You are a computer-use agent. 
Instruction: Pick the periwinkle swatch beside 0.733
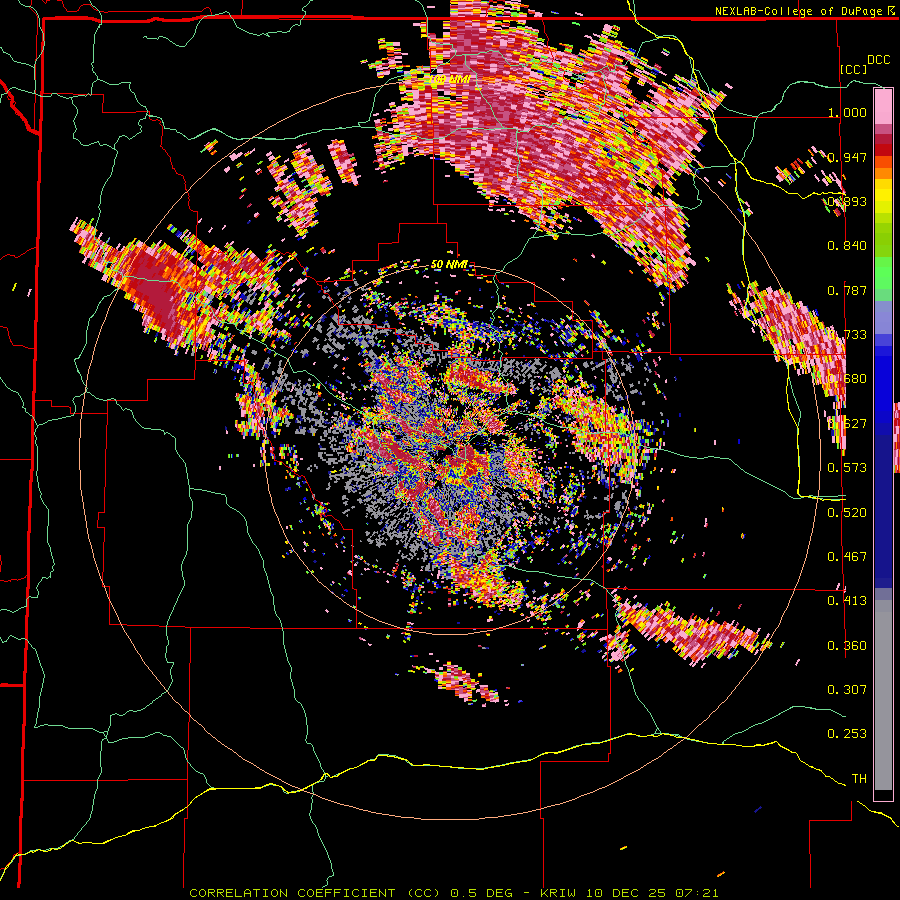[883, 317]
